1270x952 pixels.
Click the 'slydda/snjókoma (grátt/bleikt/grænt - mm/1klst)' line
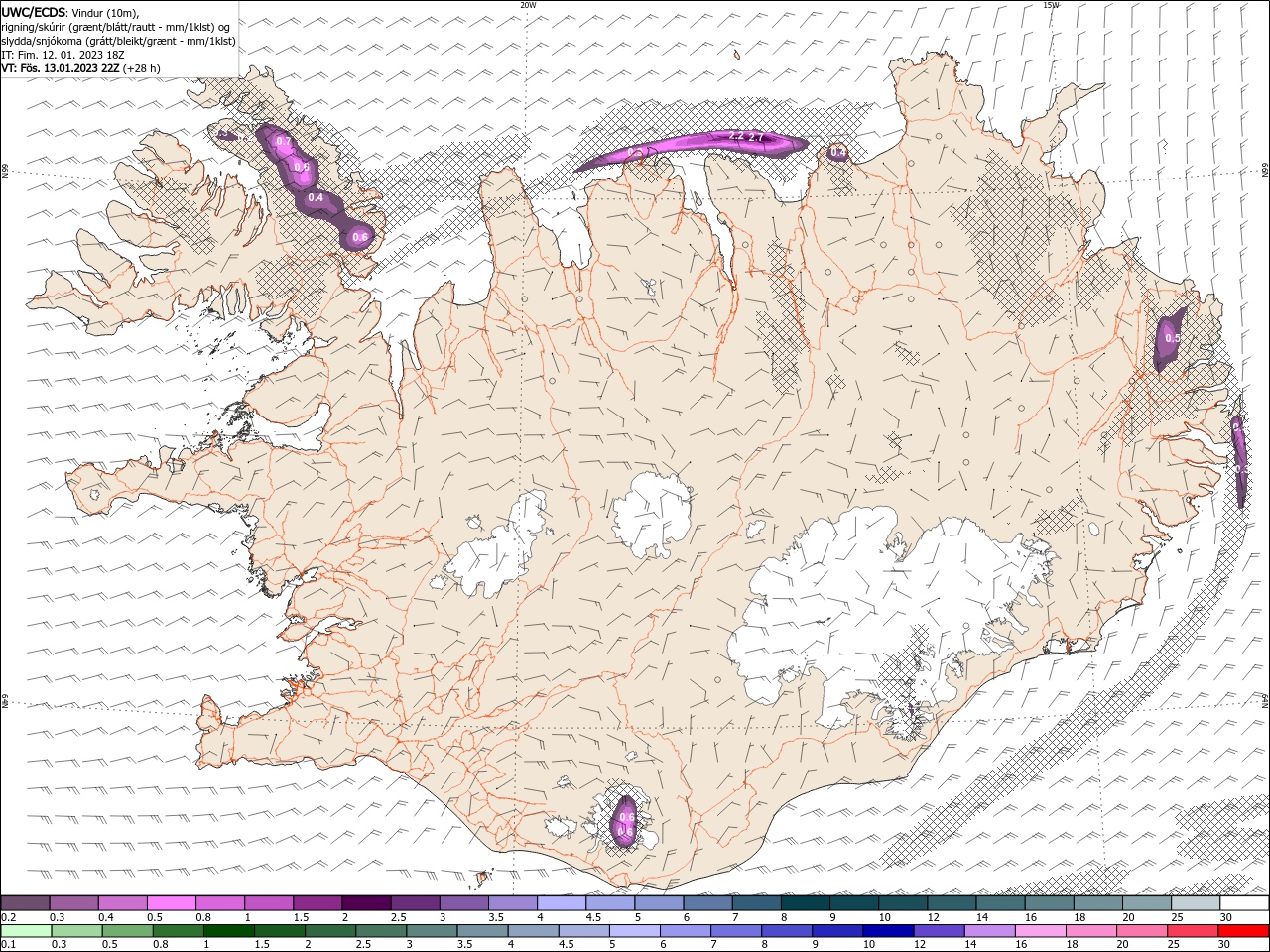(x=118, y=41)
